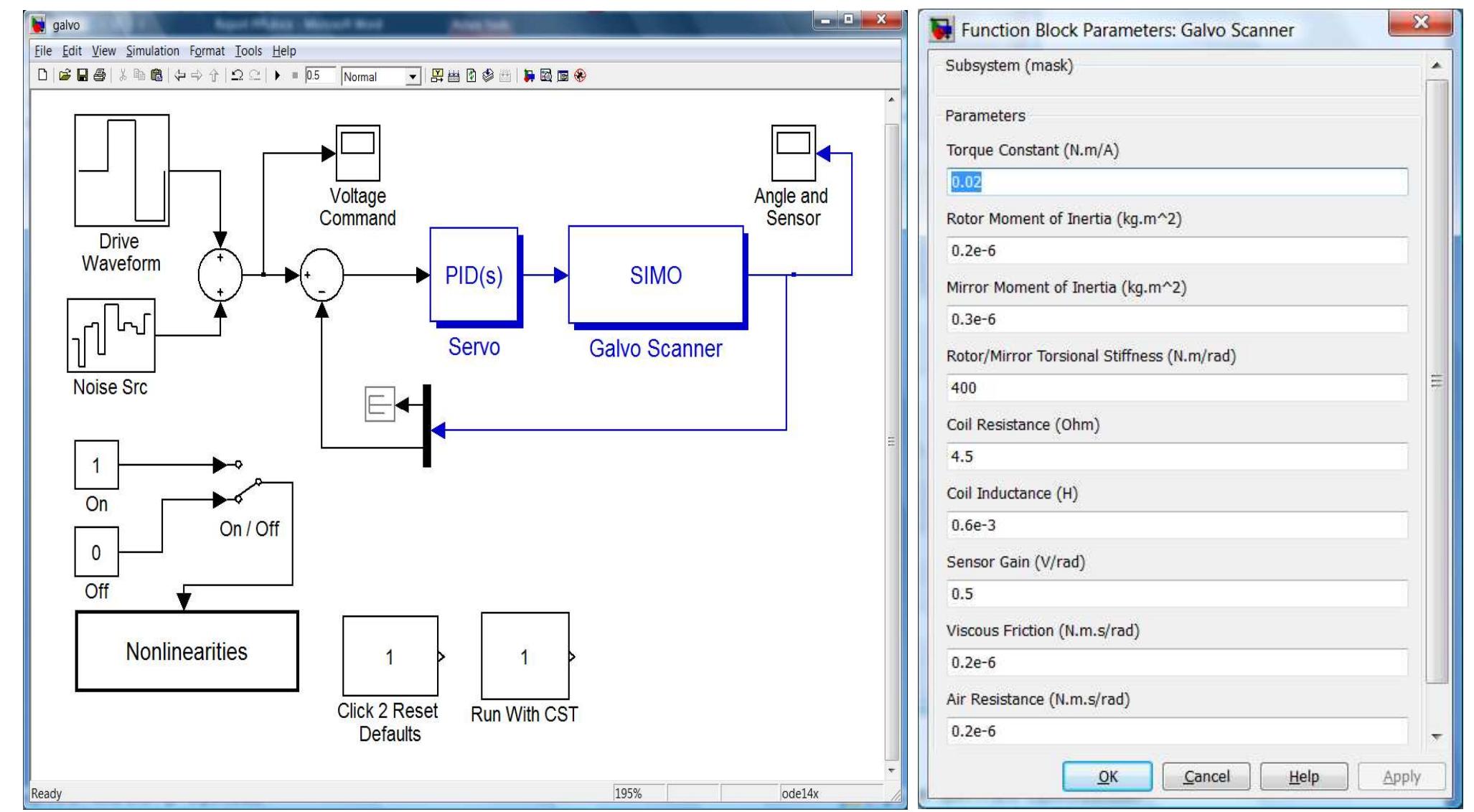Click the Torque Constant input field
The width and height of the screenshot is (1474, 812).
pos(1177,181)
